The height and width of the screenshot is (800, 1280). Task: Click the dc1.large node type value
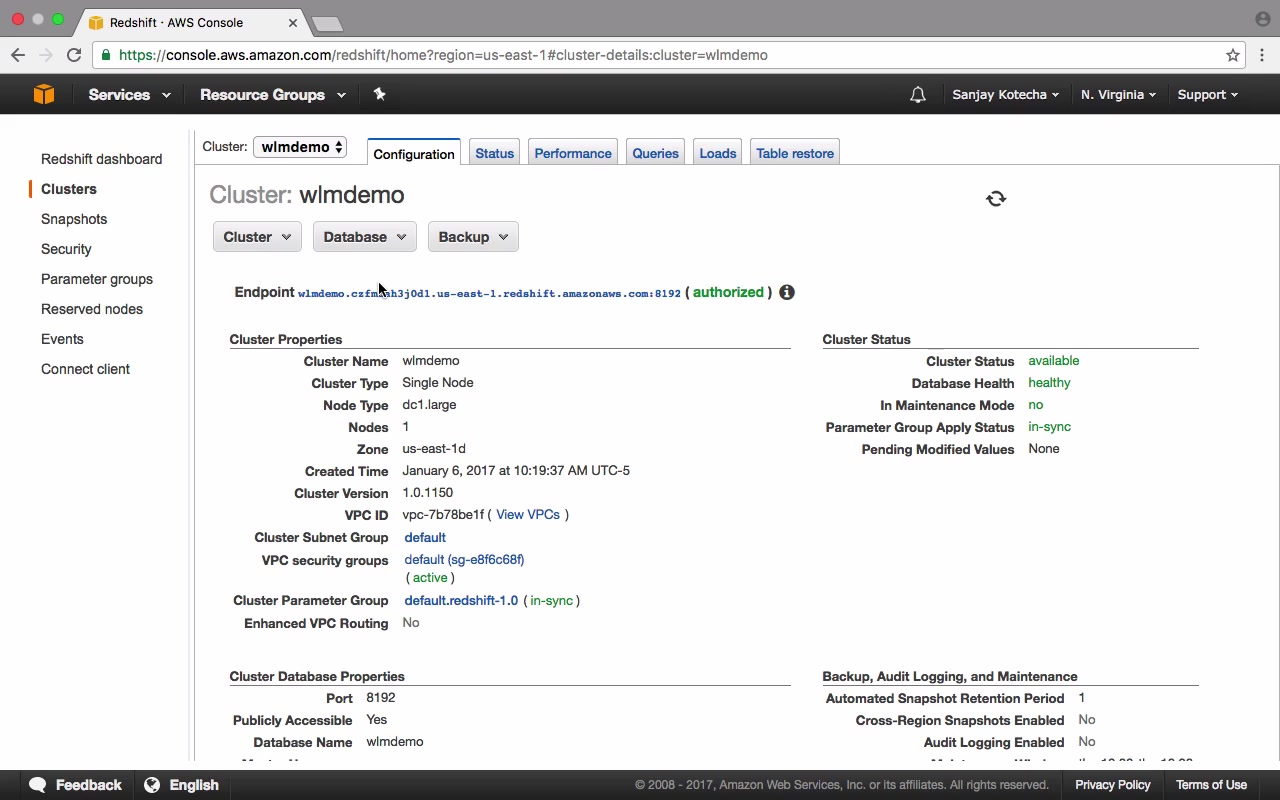(x=429, y=405)
